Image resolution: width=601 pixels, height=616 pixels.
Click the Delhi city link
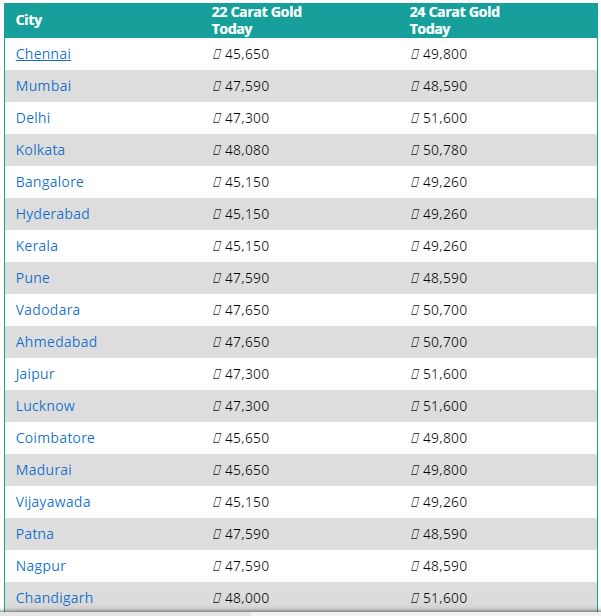[33, 118]
